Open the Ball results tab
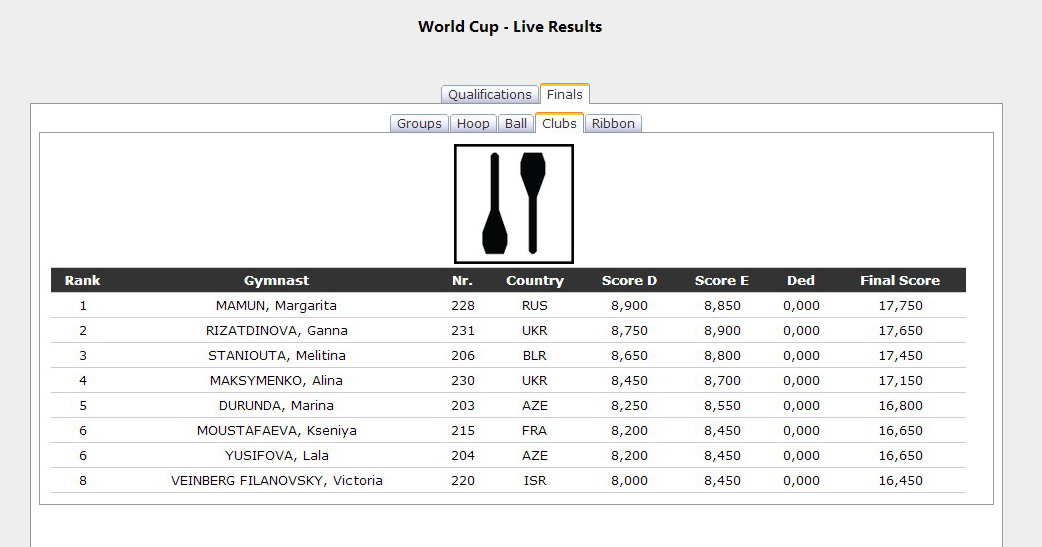 (516, 124)
